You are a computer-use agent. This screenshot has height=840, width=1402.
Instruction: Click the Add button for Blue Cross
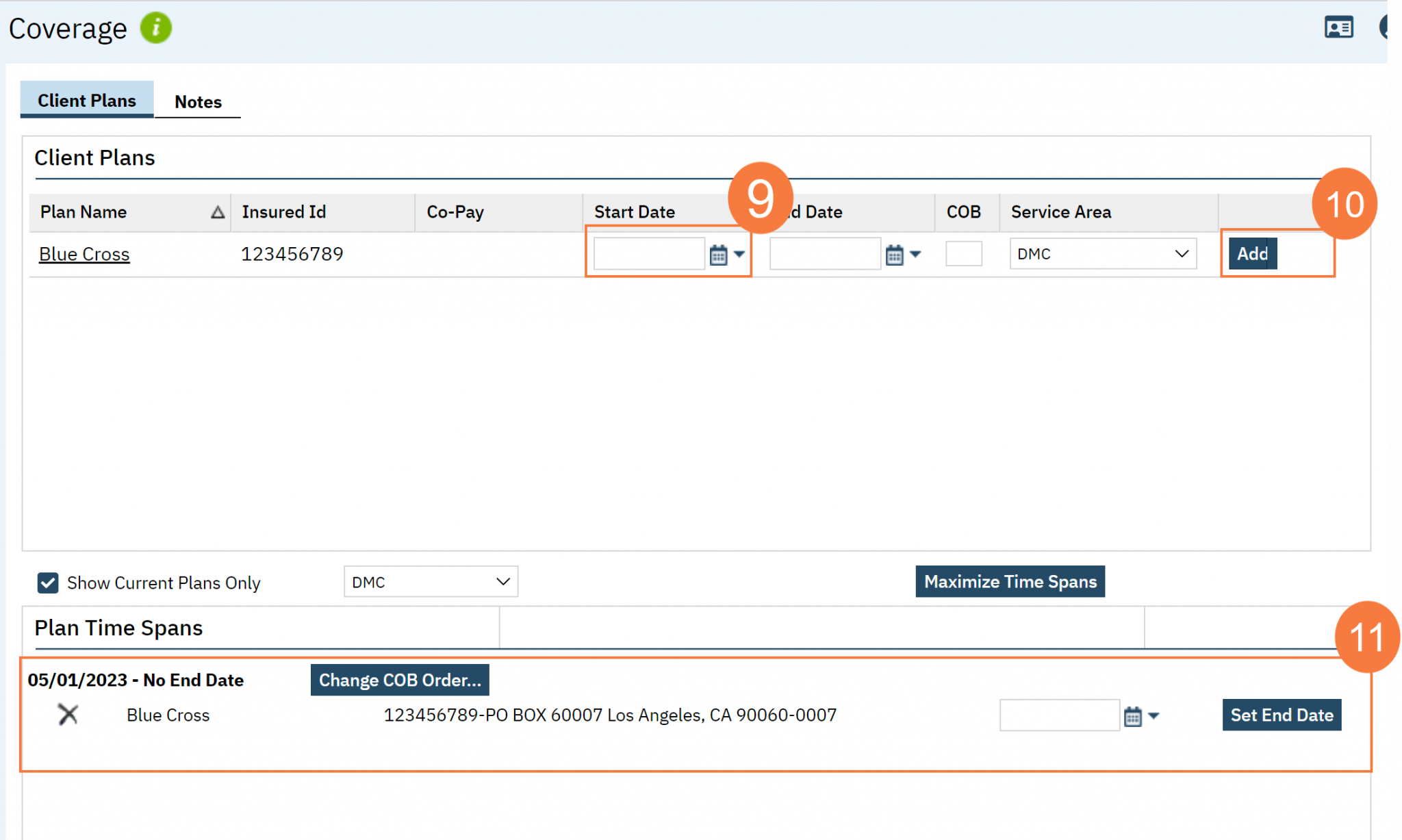click(x=1252, y=254)
